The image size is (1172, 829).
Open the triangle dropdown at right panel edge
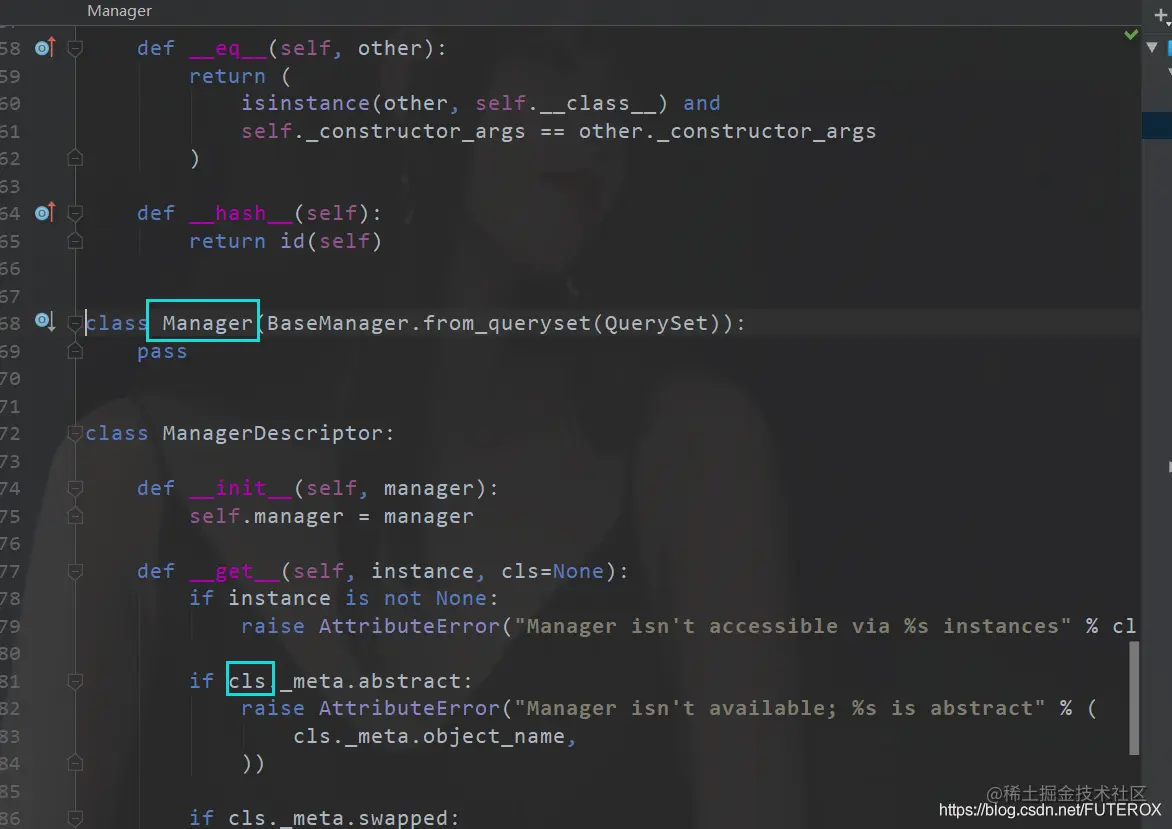click(x=1152, y=47)
